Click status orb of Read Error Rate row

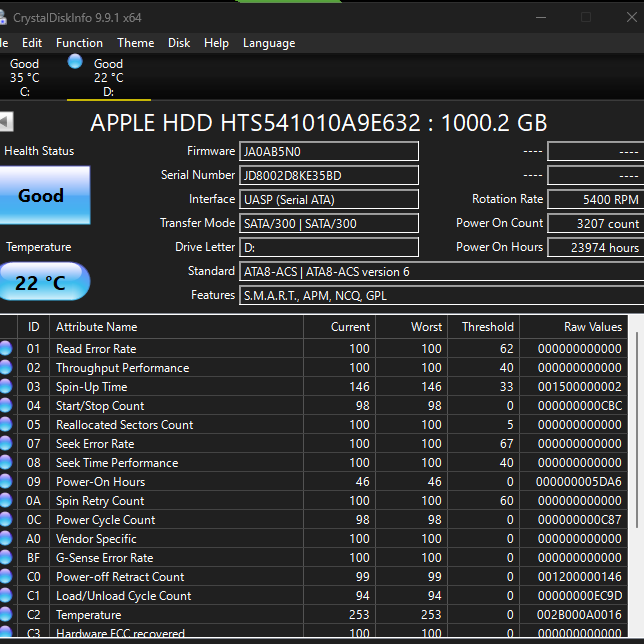(6, 348)
